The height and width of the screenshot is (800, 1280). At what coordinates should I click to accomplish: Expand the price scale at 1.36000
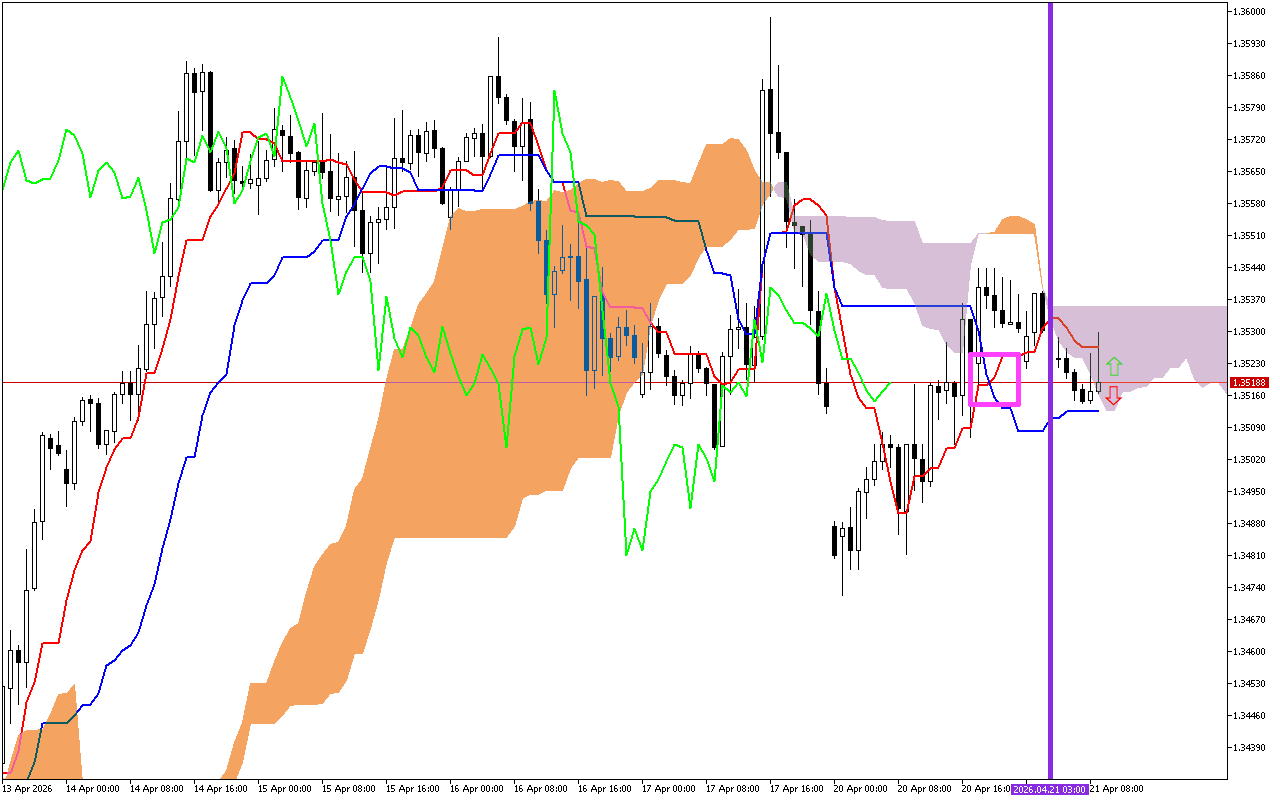tap(1248, 12)
